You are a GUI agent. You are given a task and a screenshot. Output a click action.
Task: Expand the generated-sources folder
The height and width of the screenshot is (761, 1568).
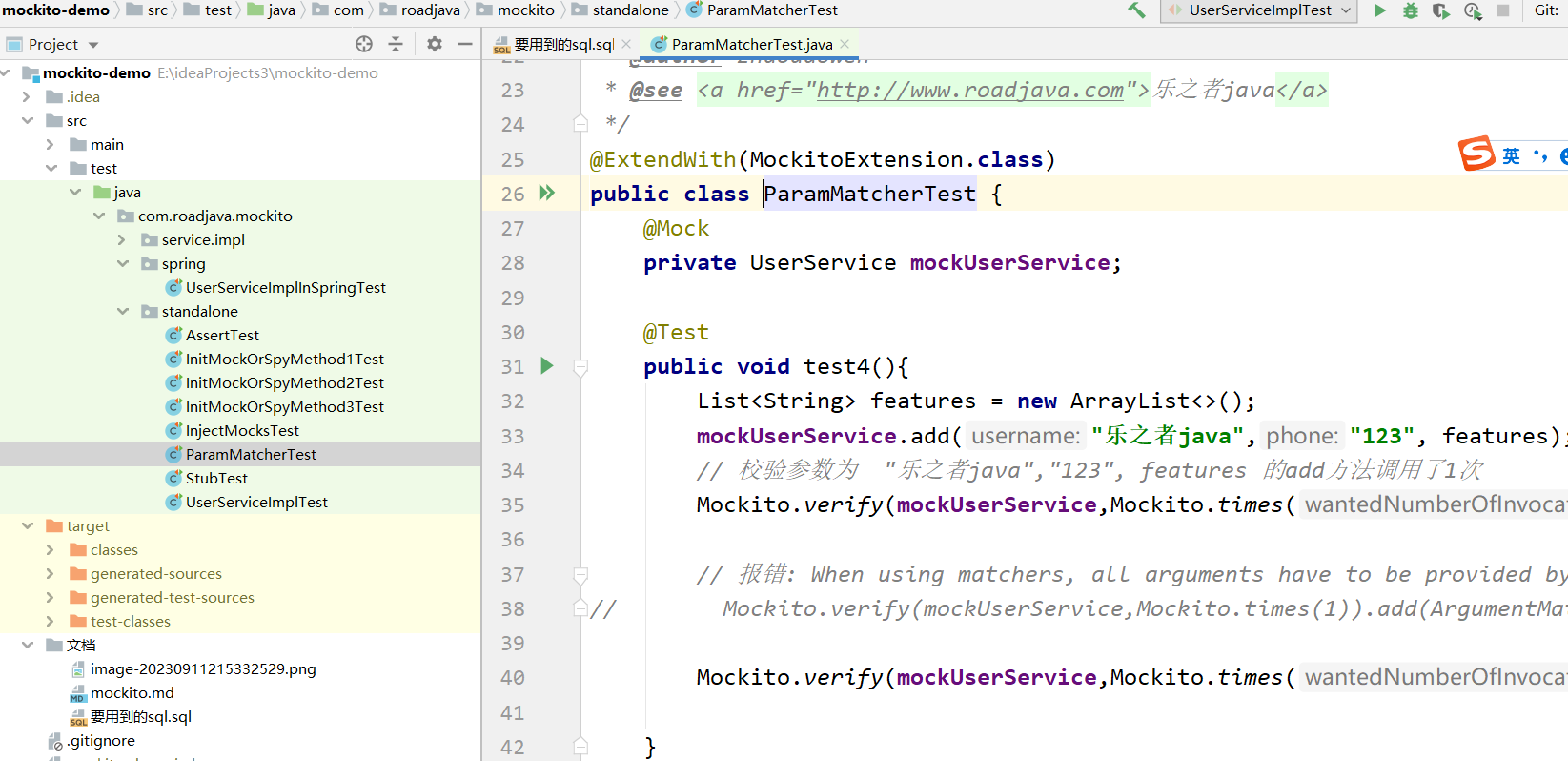tap(50, 573)
